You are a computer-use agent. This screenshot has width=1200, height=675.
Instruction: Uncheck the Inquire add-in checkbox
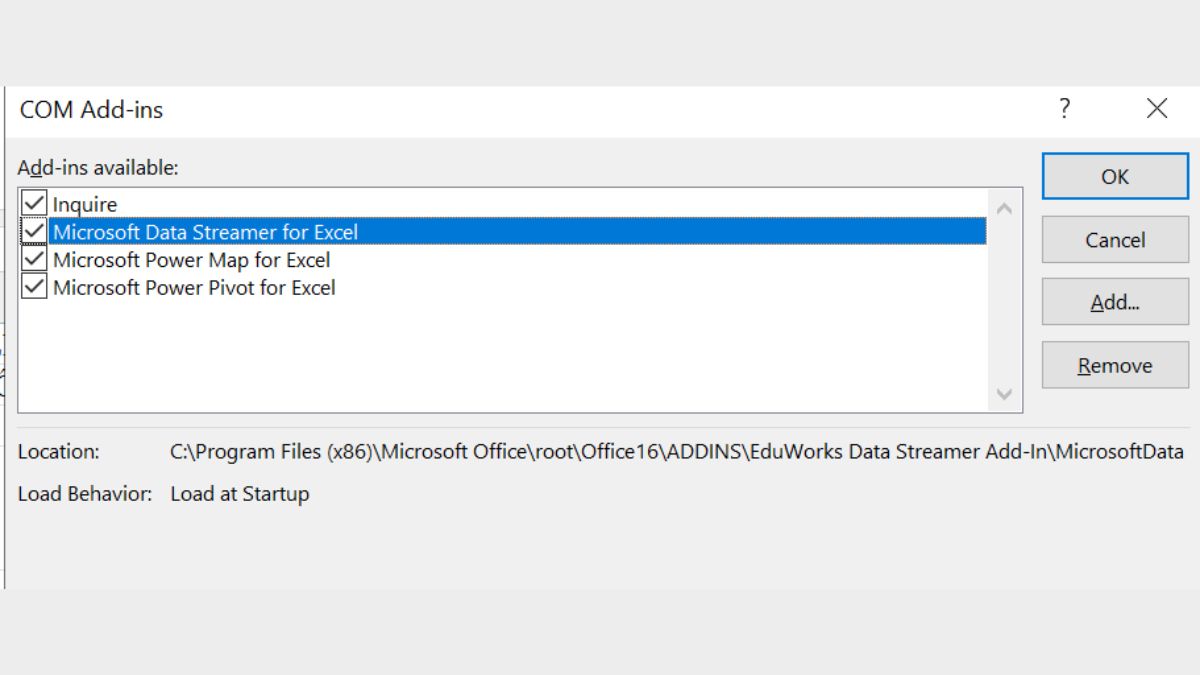(x=35, y=204)
